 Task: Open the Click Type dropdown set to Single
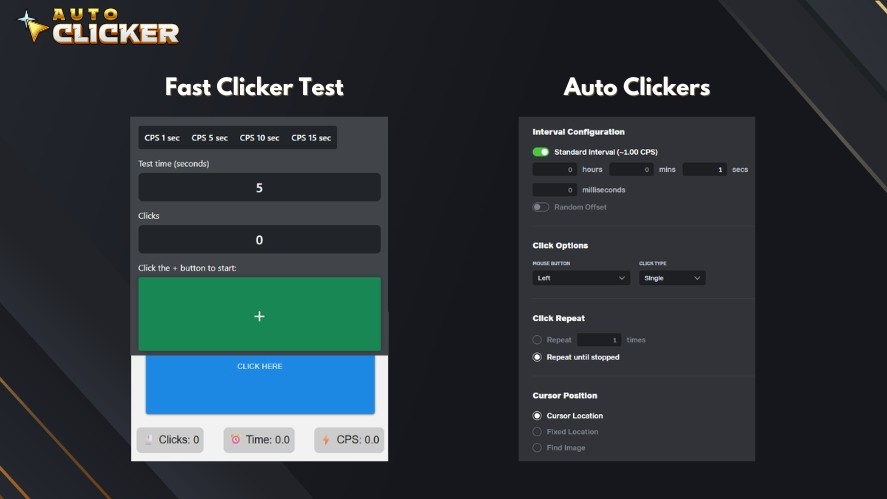pyautogui.click(x=672, y=278)
